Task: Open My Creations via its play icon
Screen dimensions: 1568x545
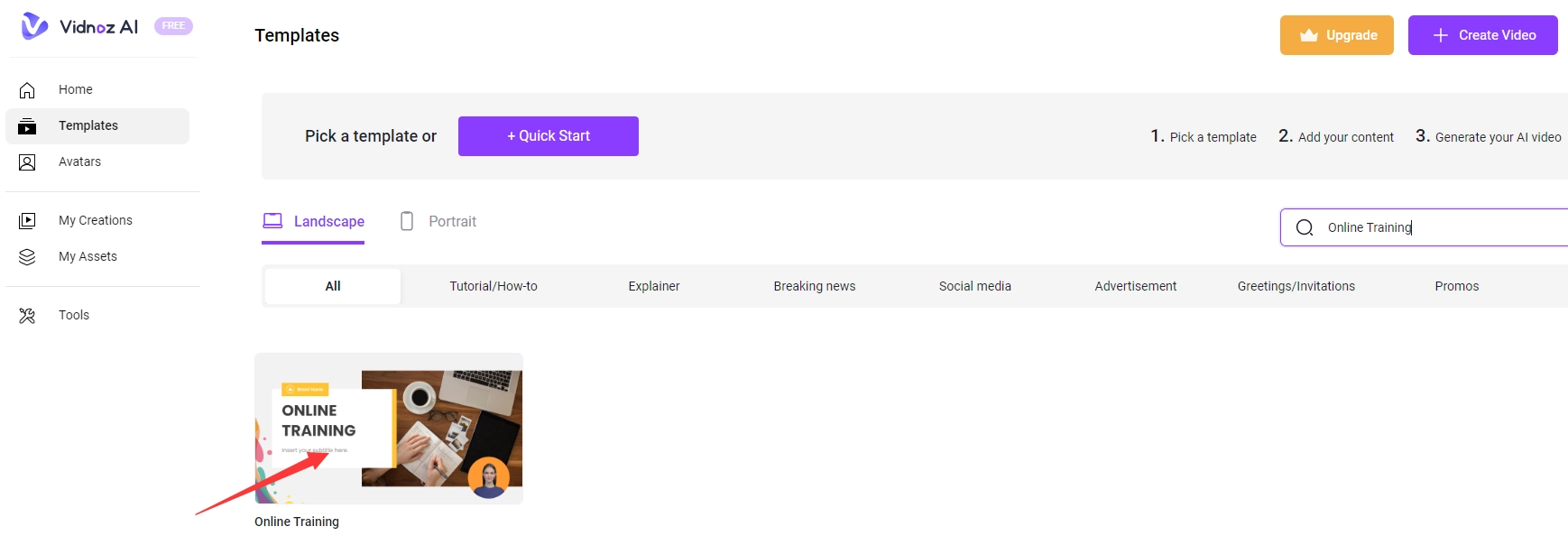Action: pyautogui.click(x=27, y=221)
